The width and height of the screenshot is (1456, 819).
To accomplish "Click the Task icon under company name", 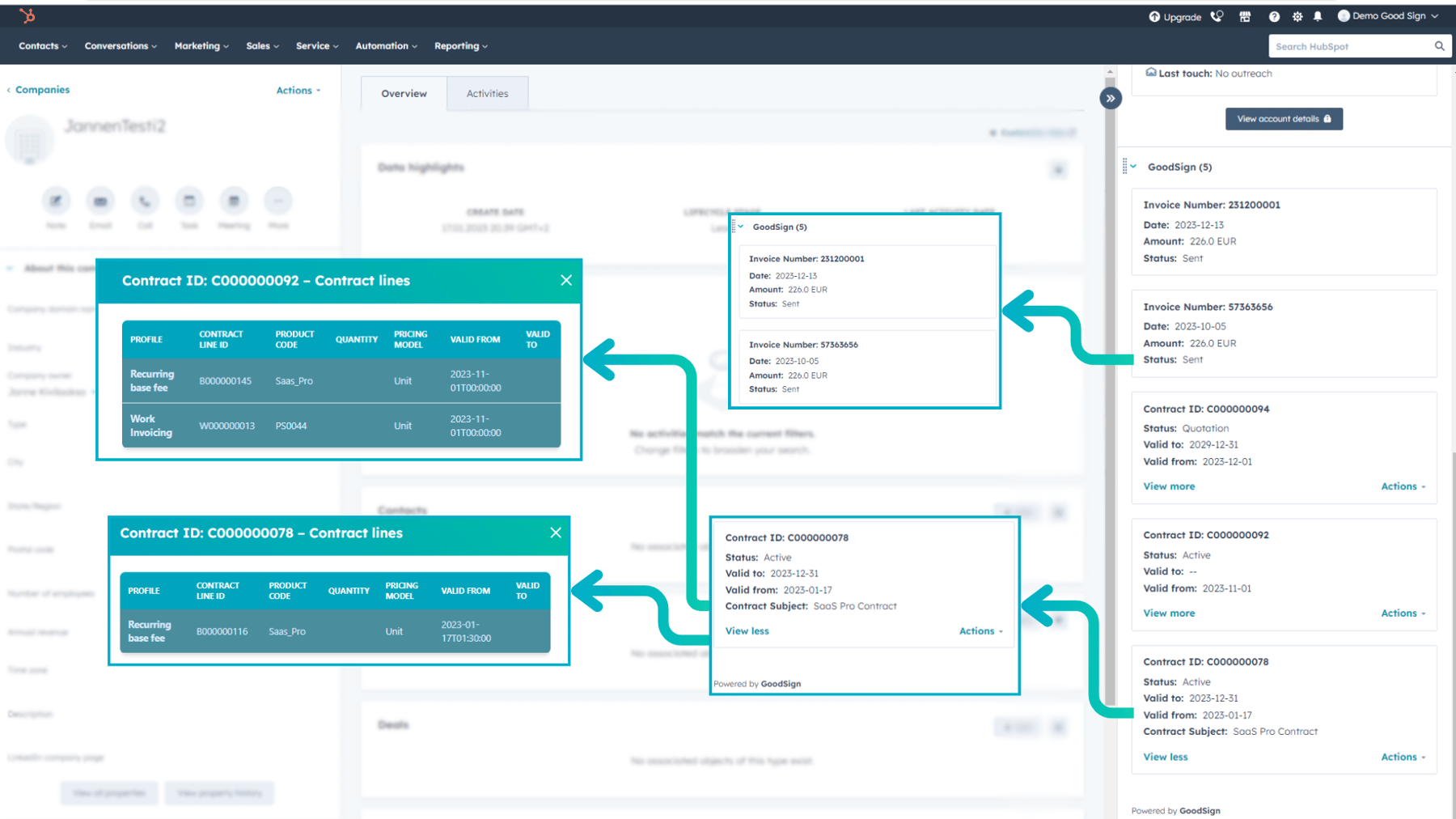I will [189, 201].
